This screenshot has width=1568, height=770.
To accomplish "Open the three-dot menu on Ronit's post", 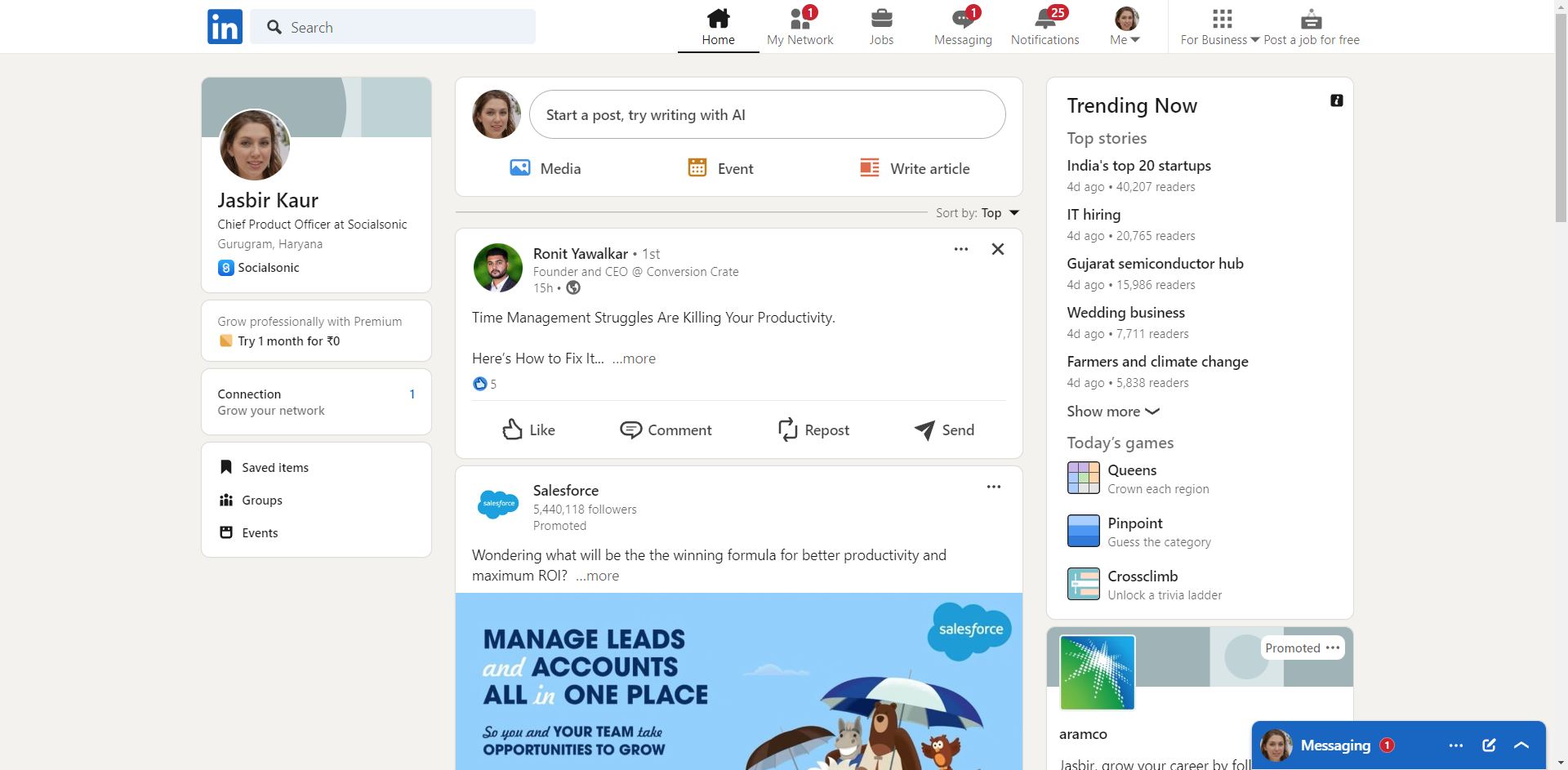I will (961, 249).
